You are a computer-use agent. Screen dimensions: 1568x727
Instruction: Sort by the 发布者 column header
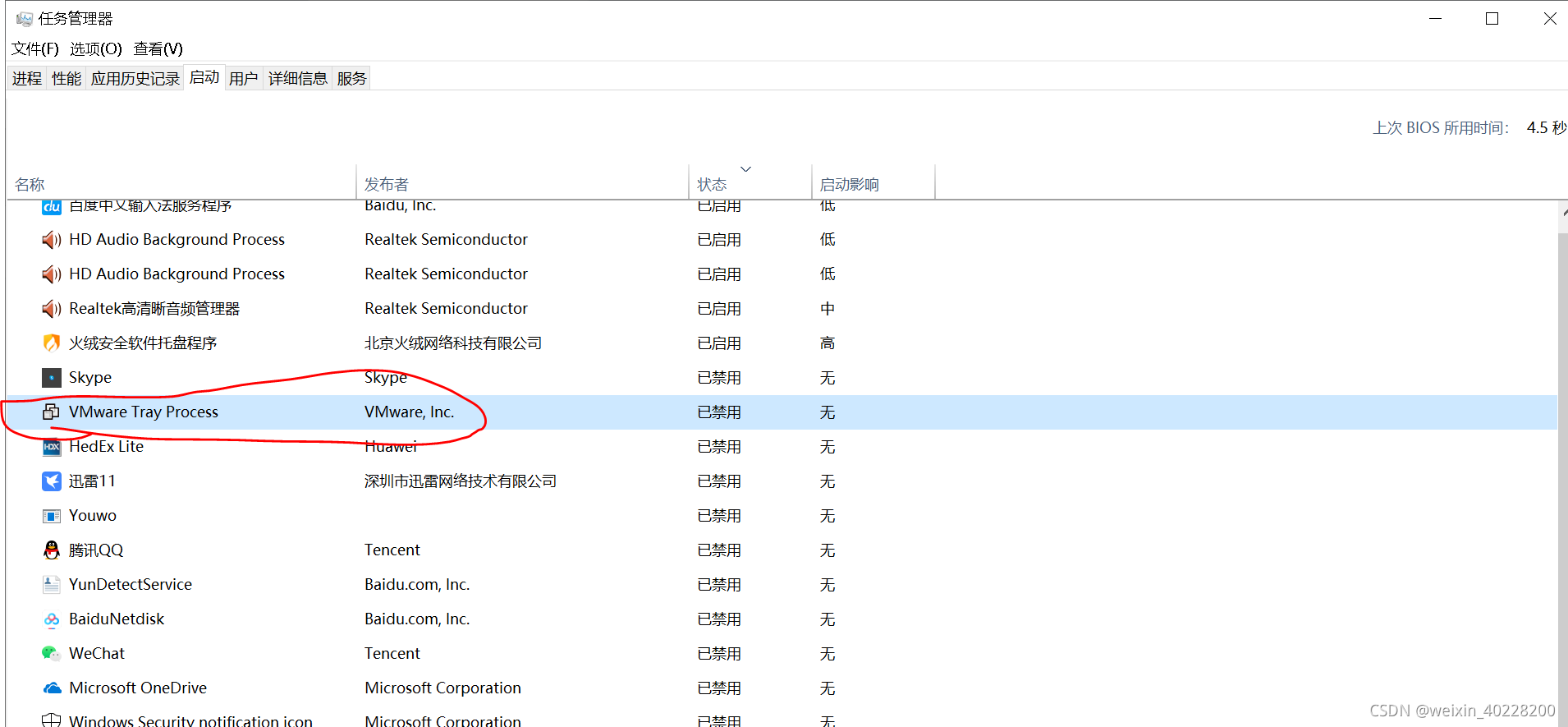[x=522, y=184]
